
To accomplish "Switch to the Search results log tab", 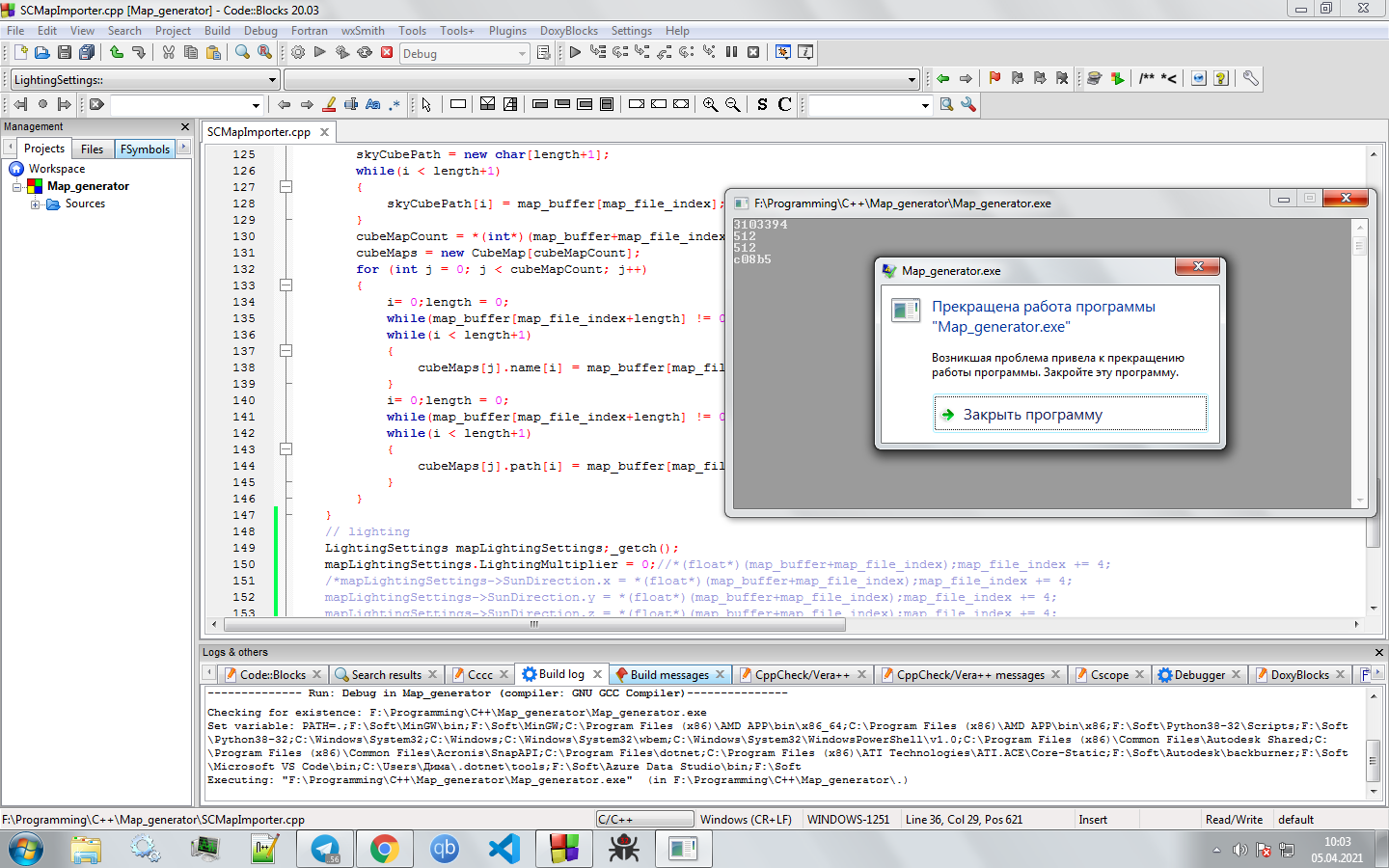I will (x=387, y=675).
